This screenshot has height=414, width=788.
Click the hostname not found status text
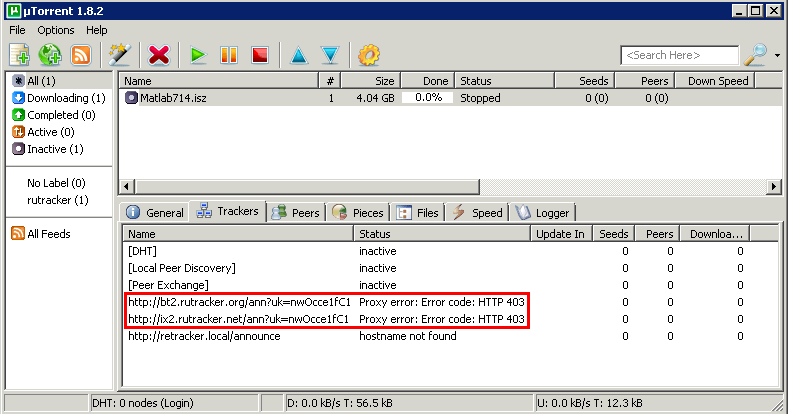[408, 336]
